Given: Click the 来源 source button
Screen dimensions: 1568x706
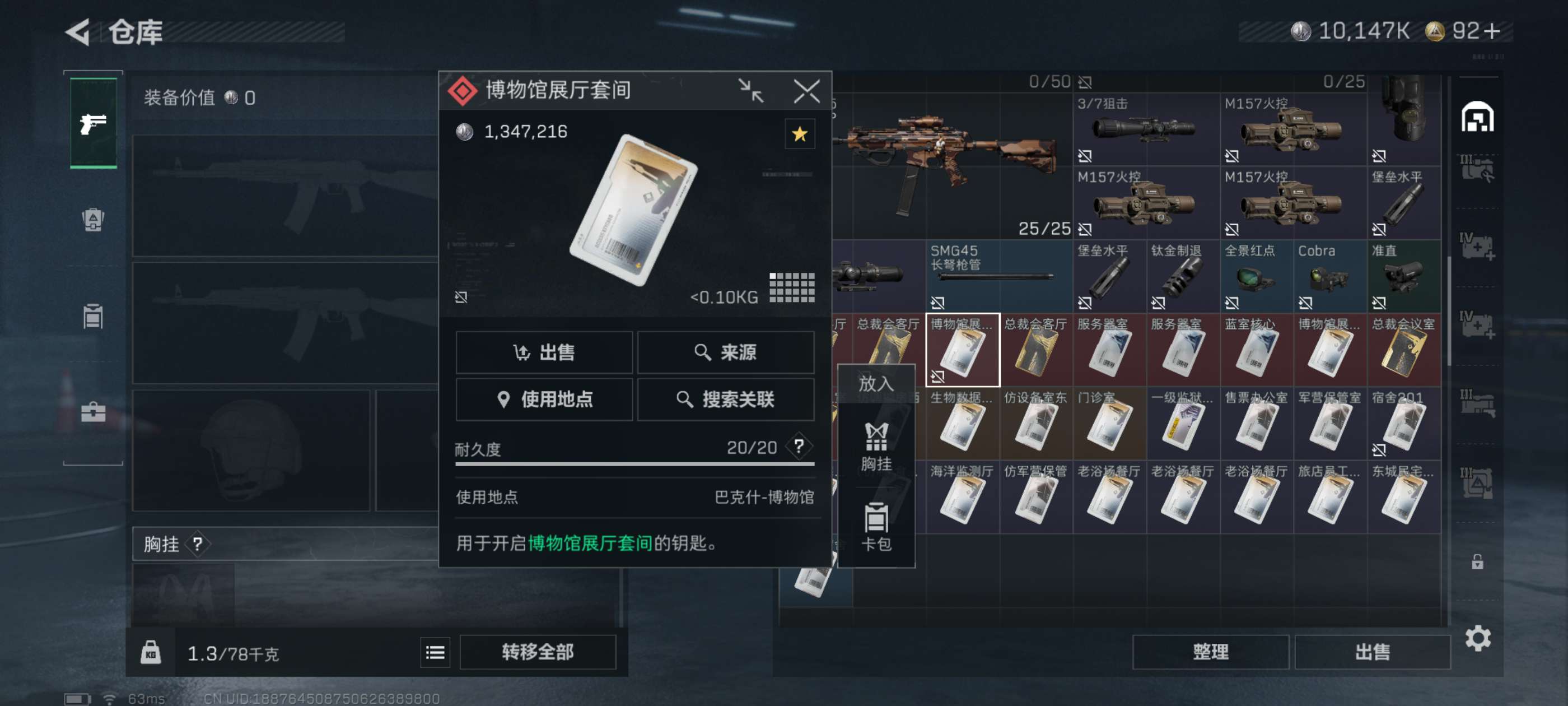Looking at the screenshot, I should (726, 352).
